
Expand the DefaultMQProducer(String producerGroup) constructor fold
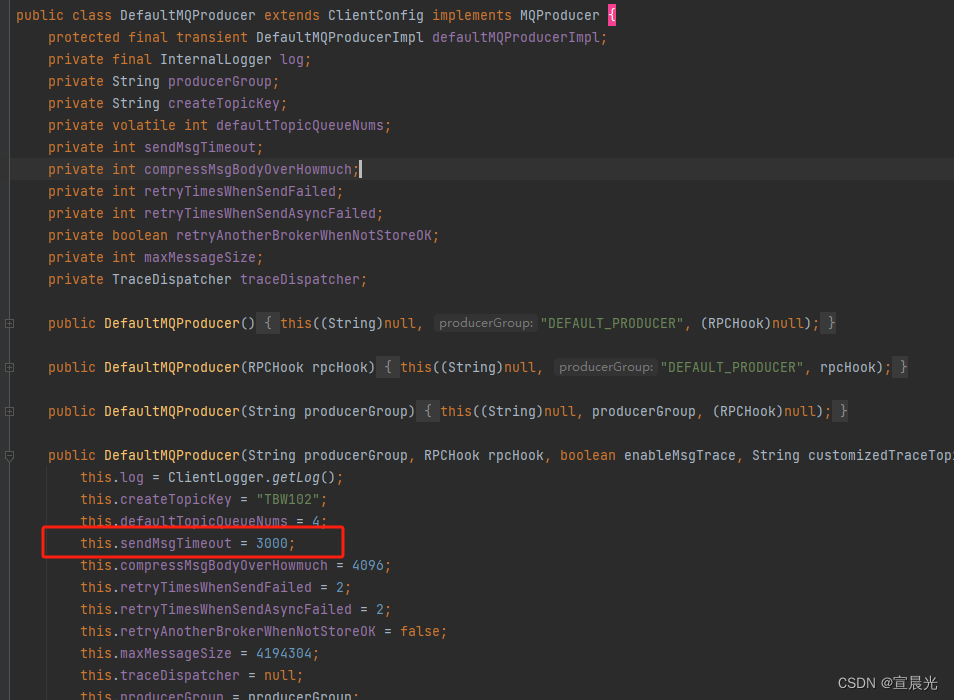pos(9,411)
